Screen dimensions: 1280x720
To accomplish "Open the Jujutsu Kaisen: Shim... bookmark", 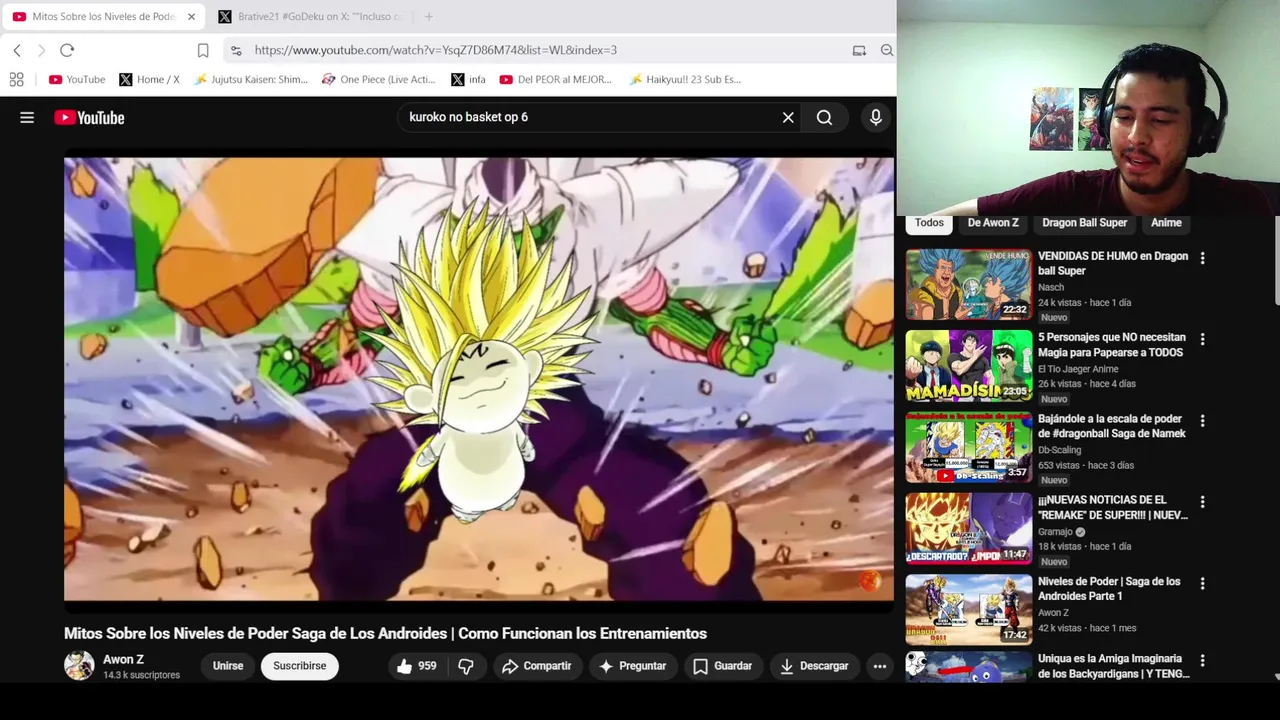I will click(x=251, y=79).
